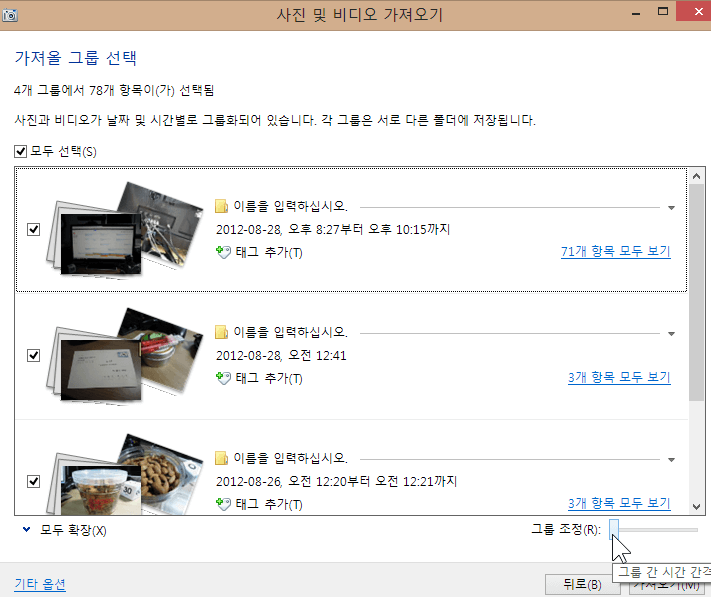This screenshot has width=711, height=597.
Task: Click 태그 추가(T) in the 2012-08-26 group
Action: 269,504
